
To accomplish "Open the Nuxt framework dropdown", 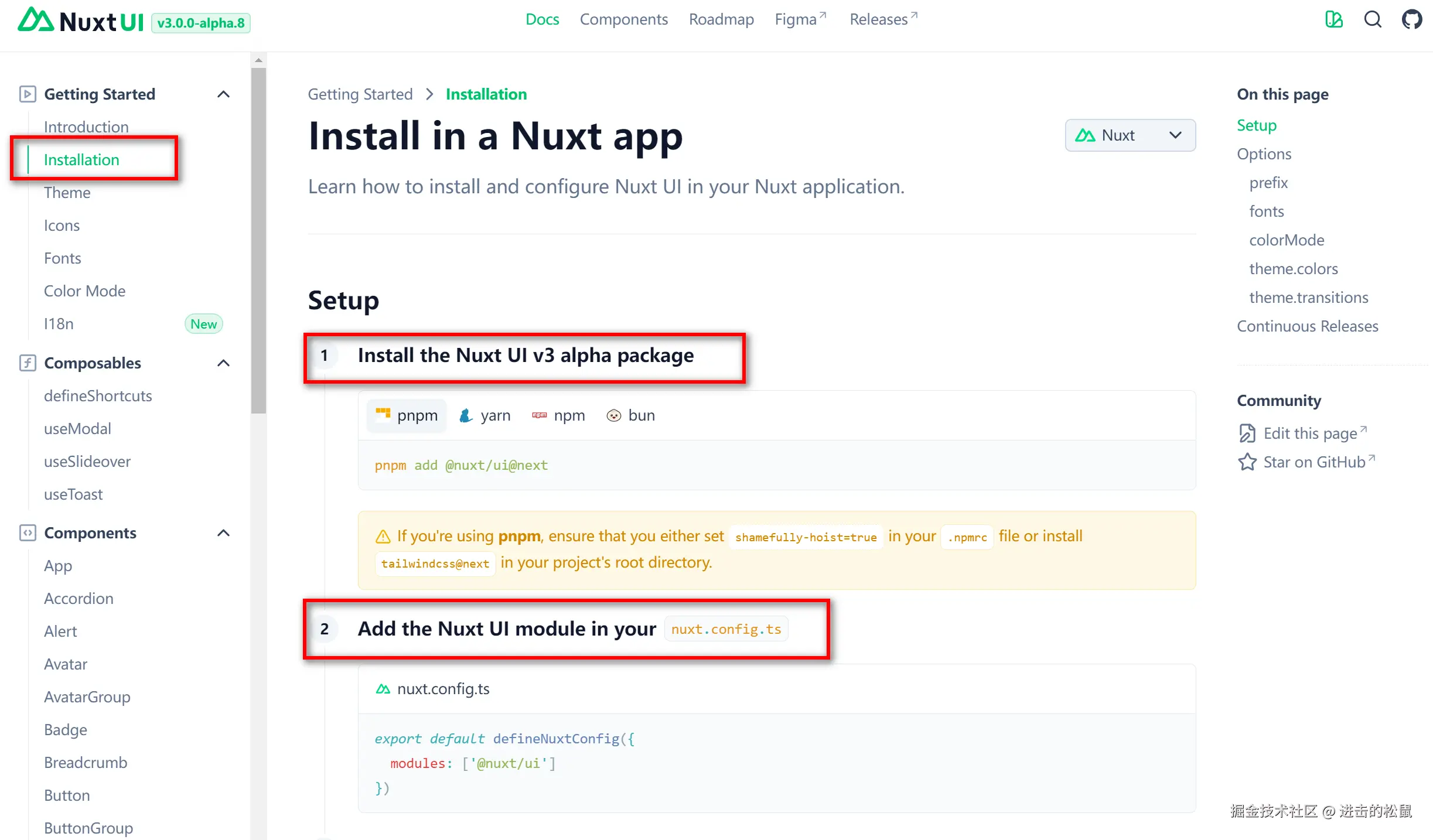I will 1130,135.
